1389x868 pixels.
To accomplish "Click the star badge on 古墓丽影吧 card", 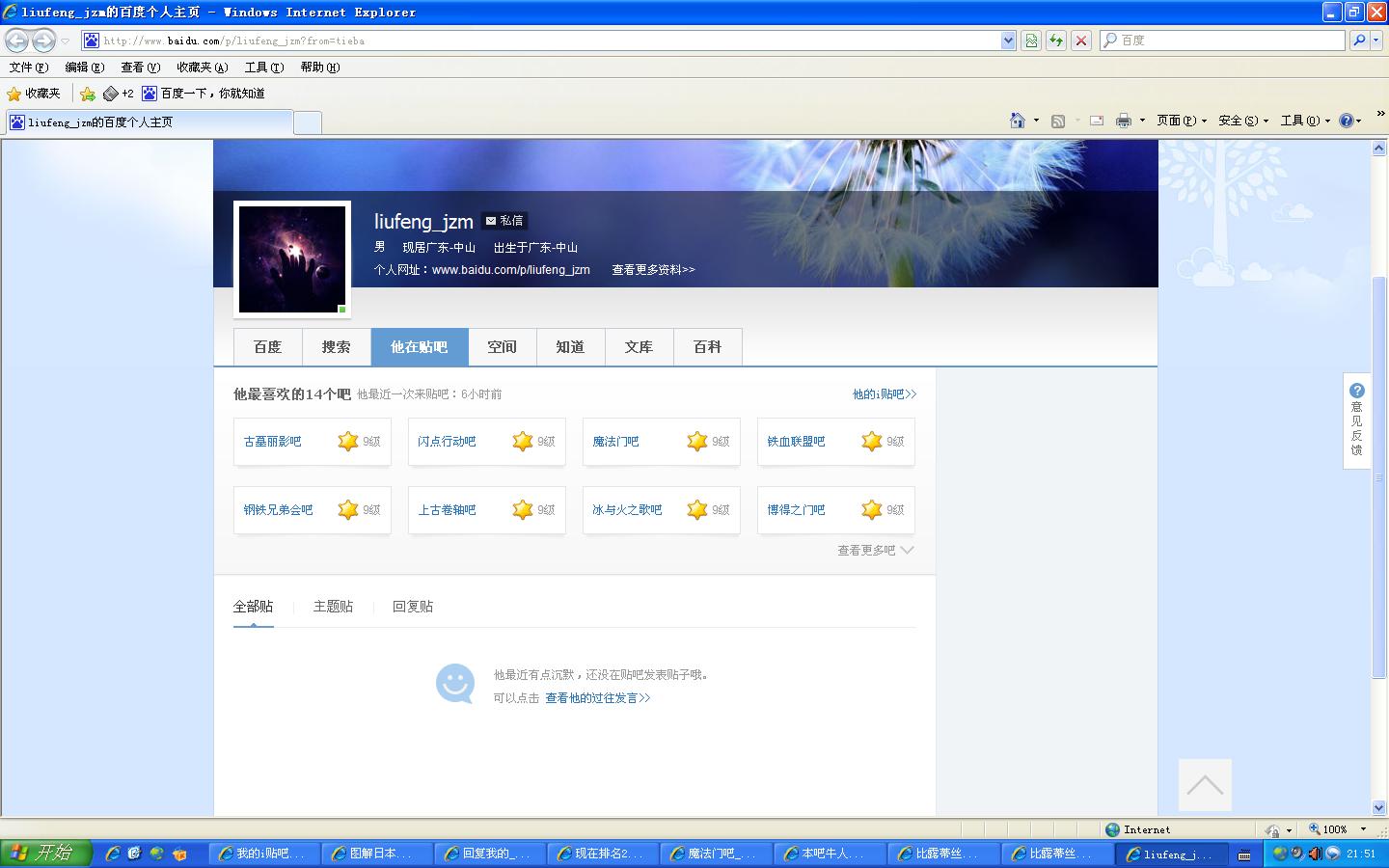I will 348,441.
